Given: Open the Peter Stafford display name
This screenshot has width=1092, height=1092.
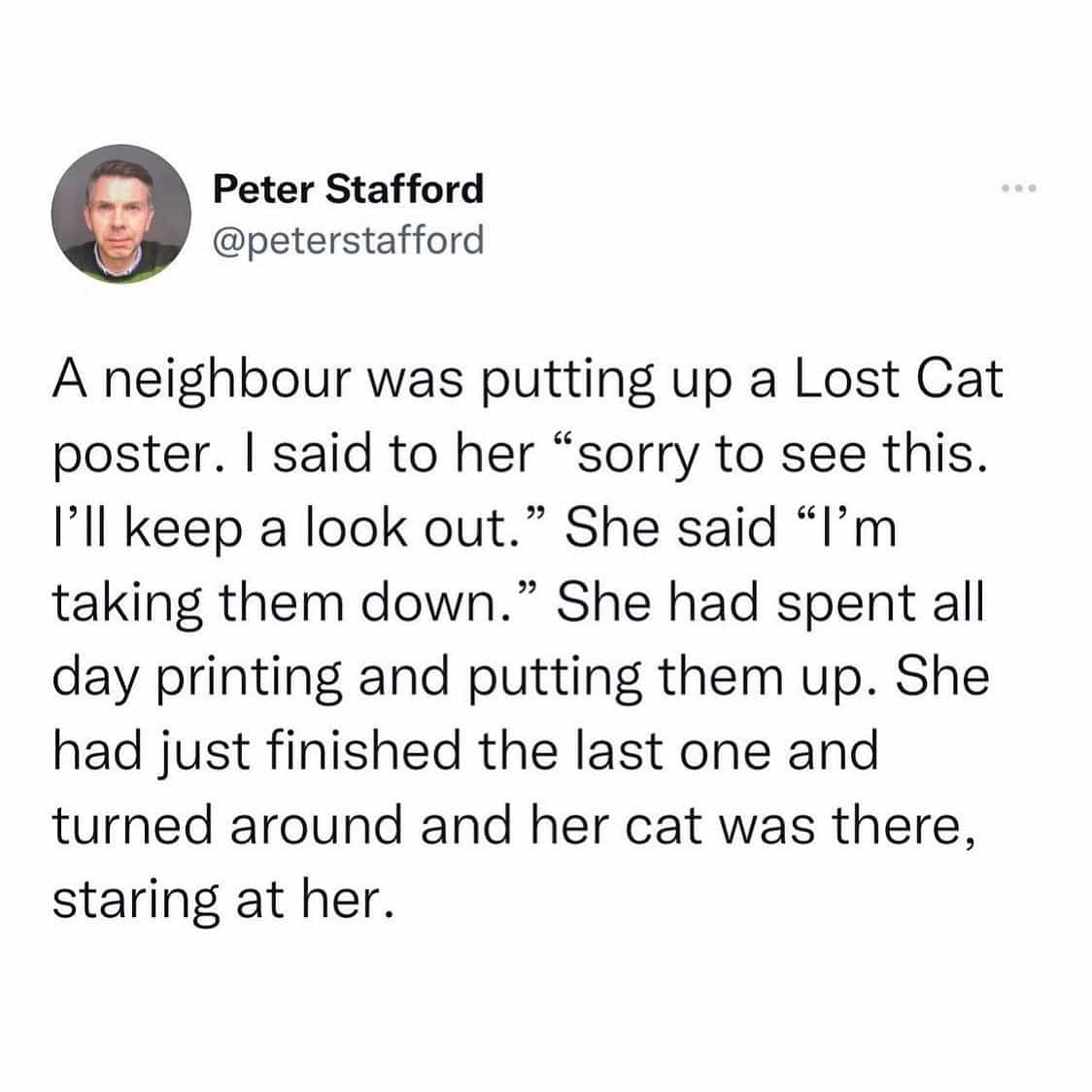Looking at the screenshot, I should pyautogui.click(x=348, y=188).
